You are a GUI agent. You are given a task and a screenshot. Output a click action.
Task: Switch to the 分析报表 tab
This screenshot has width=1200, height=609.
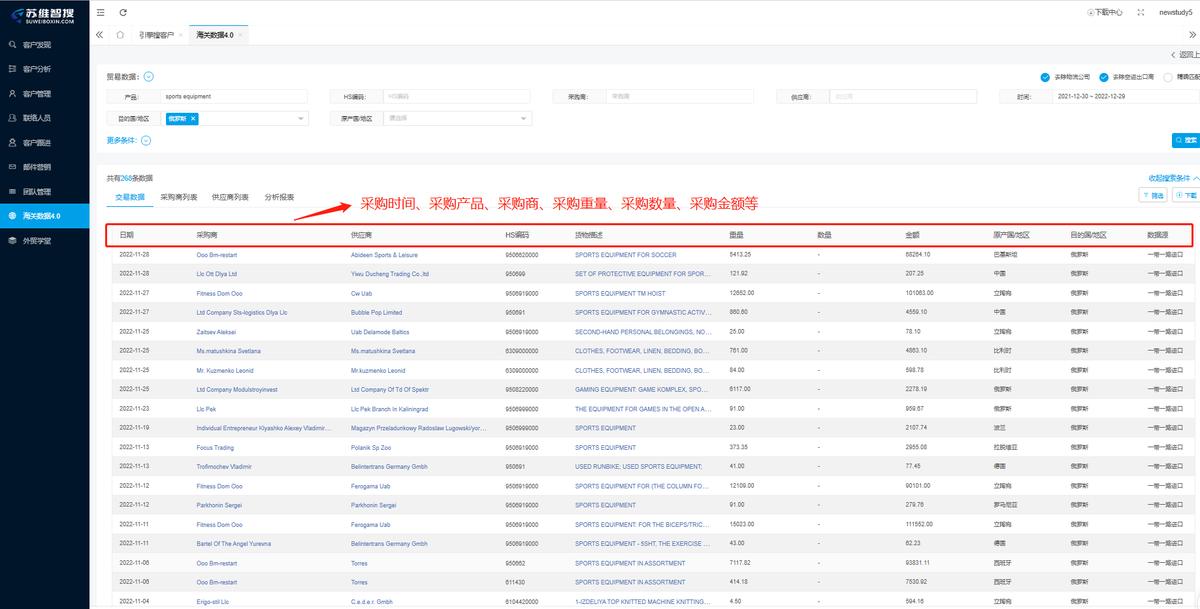tap(279, 197)
